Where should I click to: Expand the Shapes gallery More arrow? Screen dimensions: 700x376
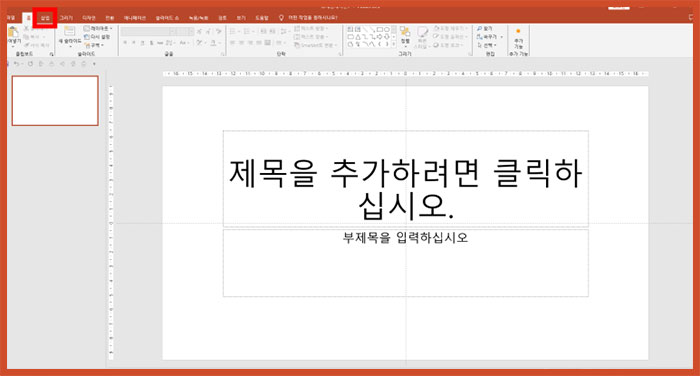tap(394, 44)
